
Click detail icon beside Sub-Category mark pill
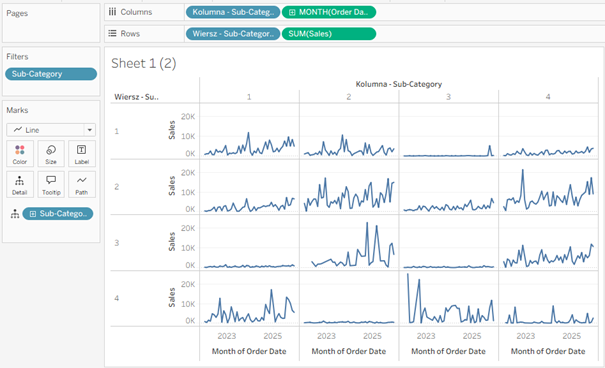15,214
